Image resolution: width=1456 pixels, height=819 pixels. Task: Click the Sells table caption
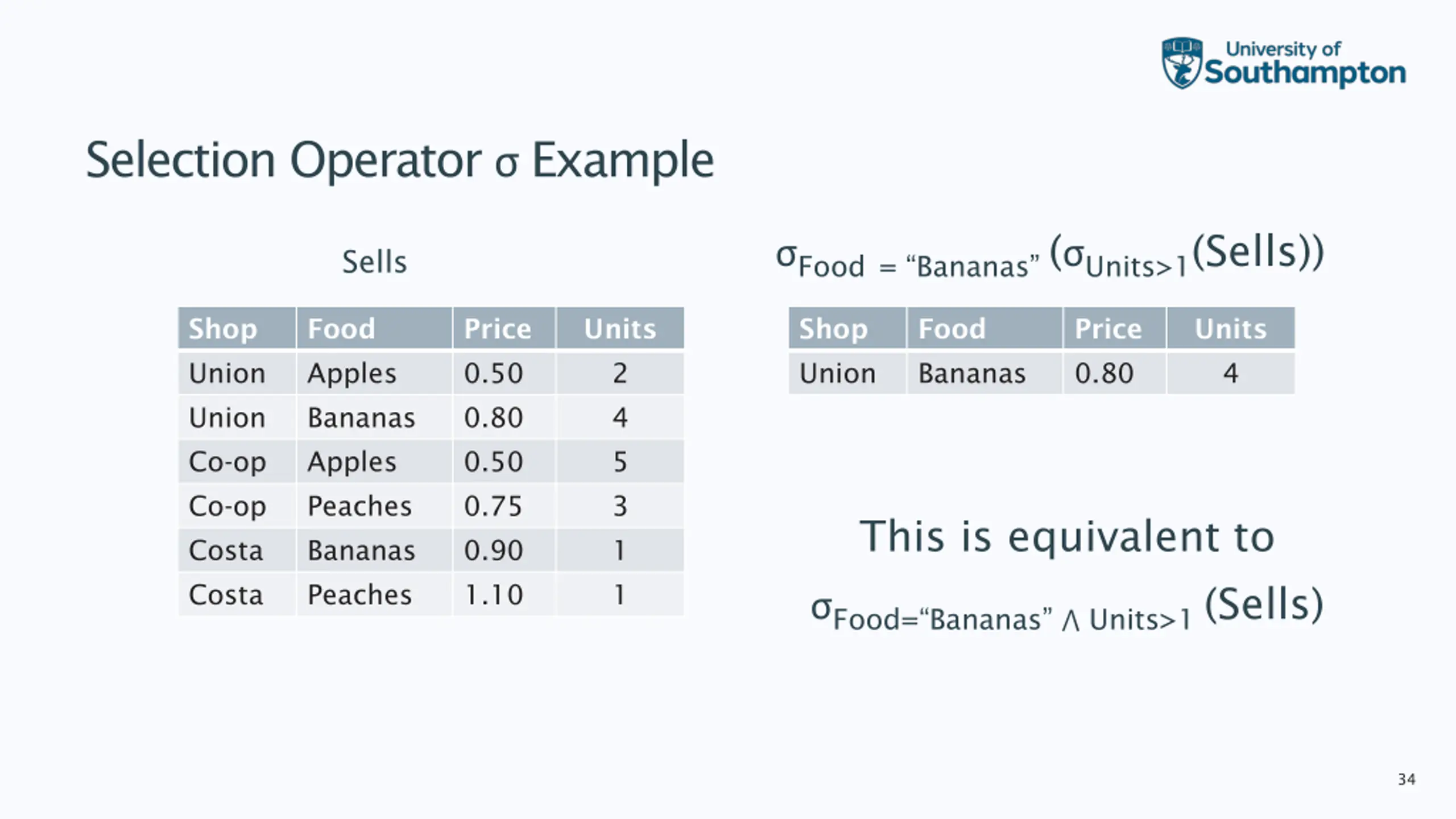(374, 262)
